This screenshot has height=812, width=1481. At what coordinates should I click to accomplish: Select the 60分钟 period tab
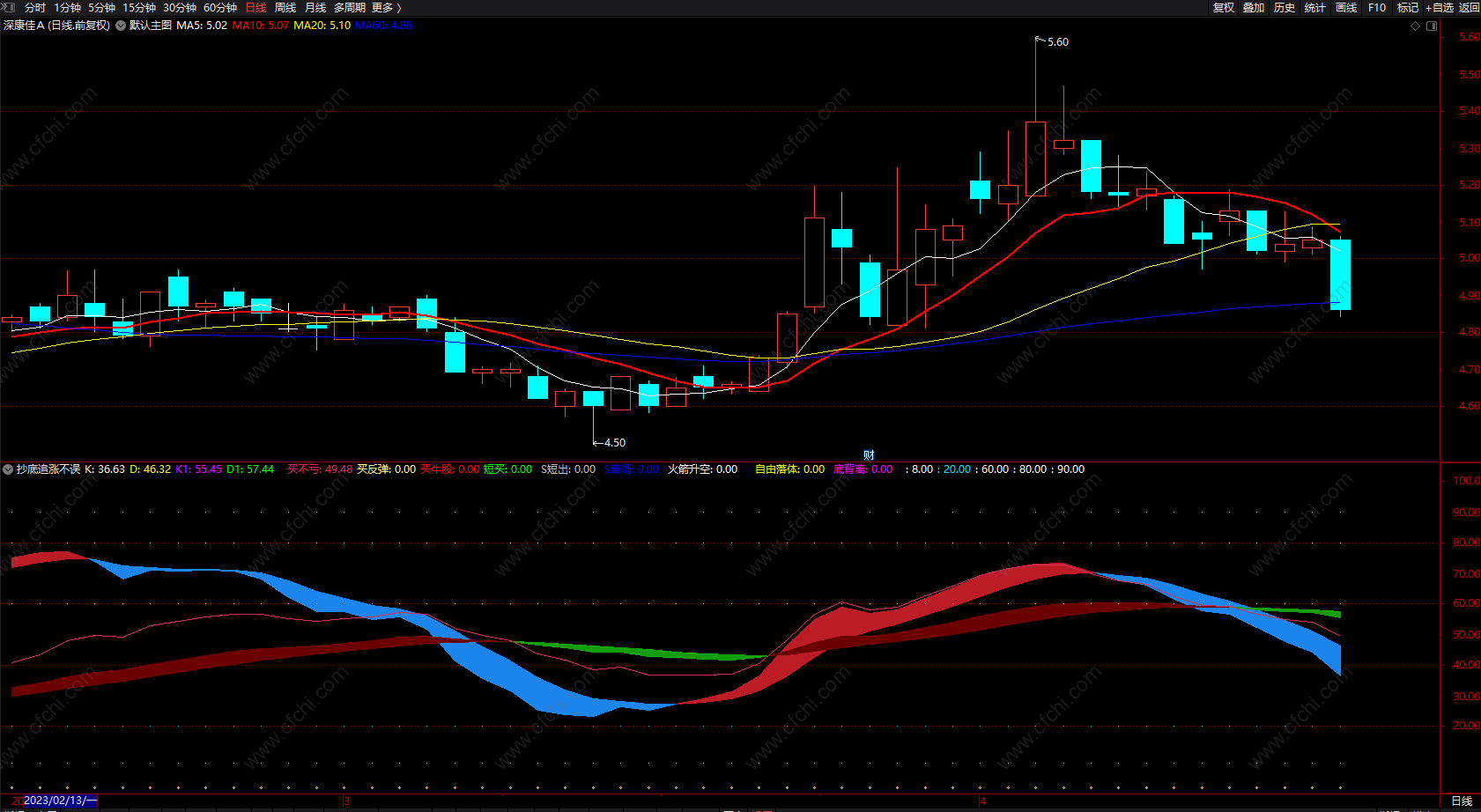click(x=220, y=8)
